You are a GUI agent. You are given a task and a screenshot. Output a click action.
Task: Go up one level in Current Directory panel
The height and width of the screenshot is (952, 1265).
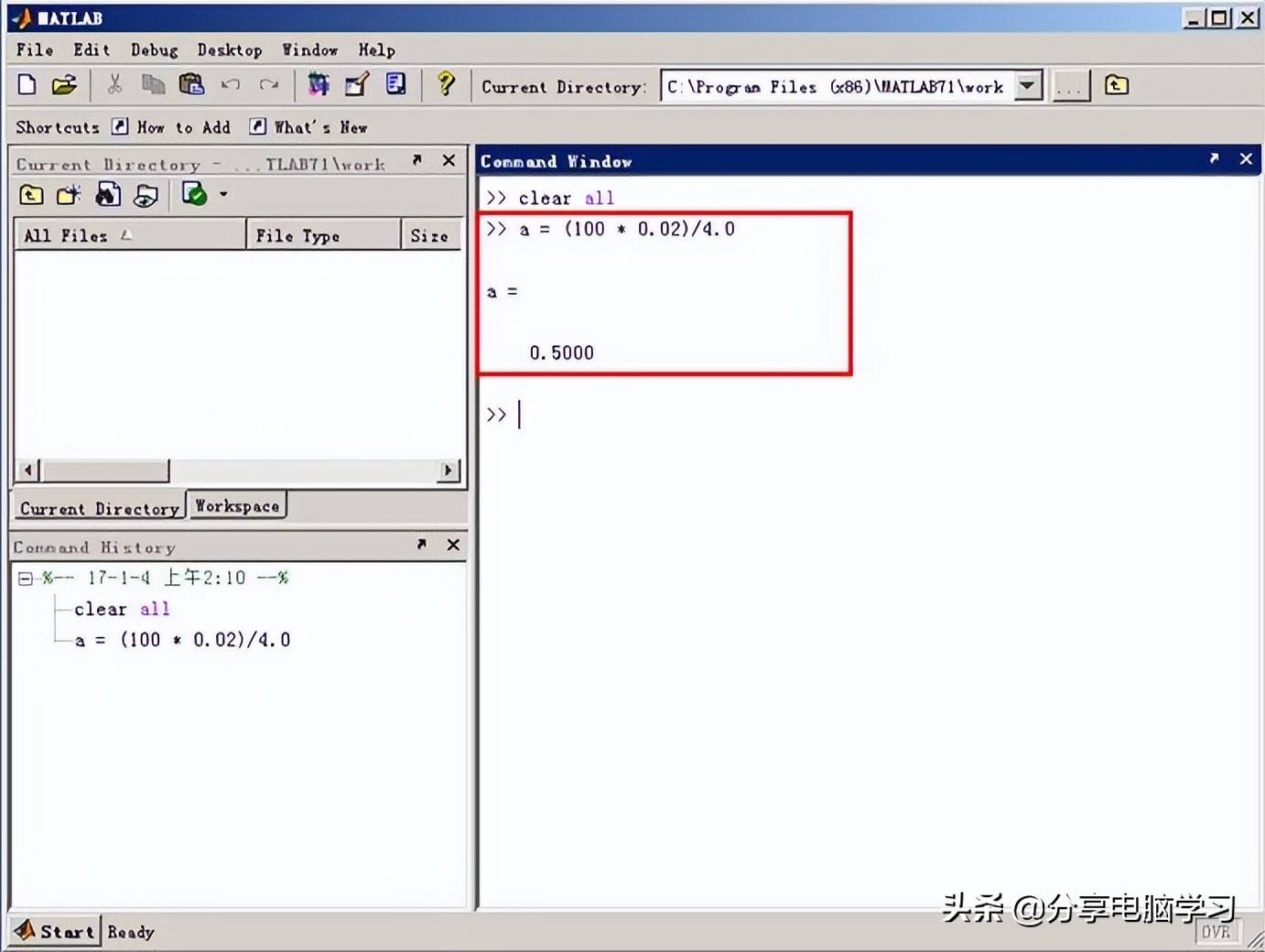31,194
